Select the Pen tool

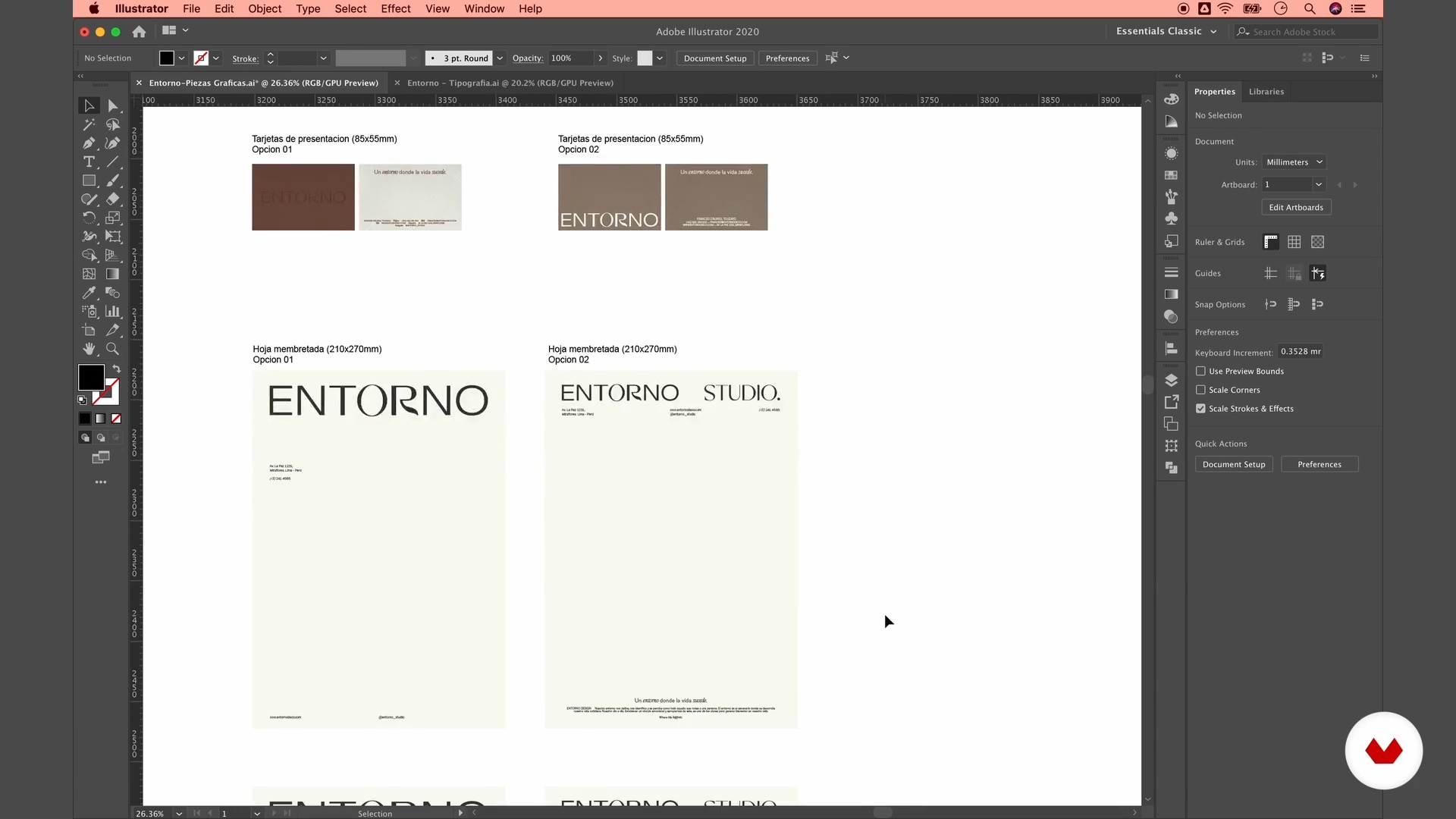[89, 143]
